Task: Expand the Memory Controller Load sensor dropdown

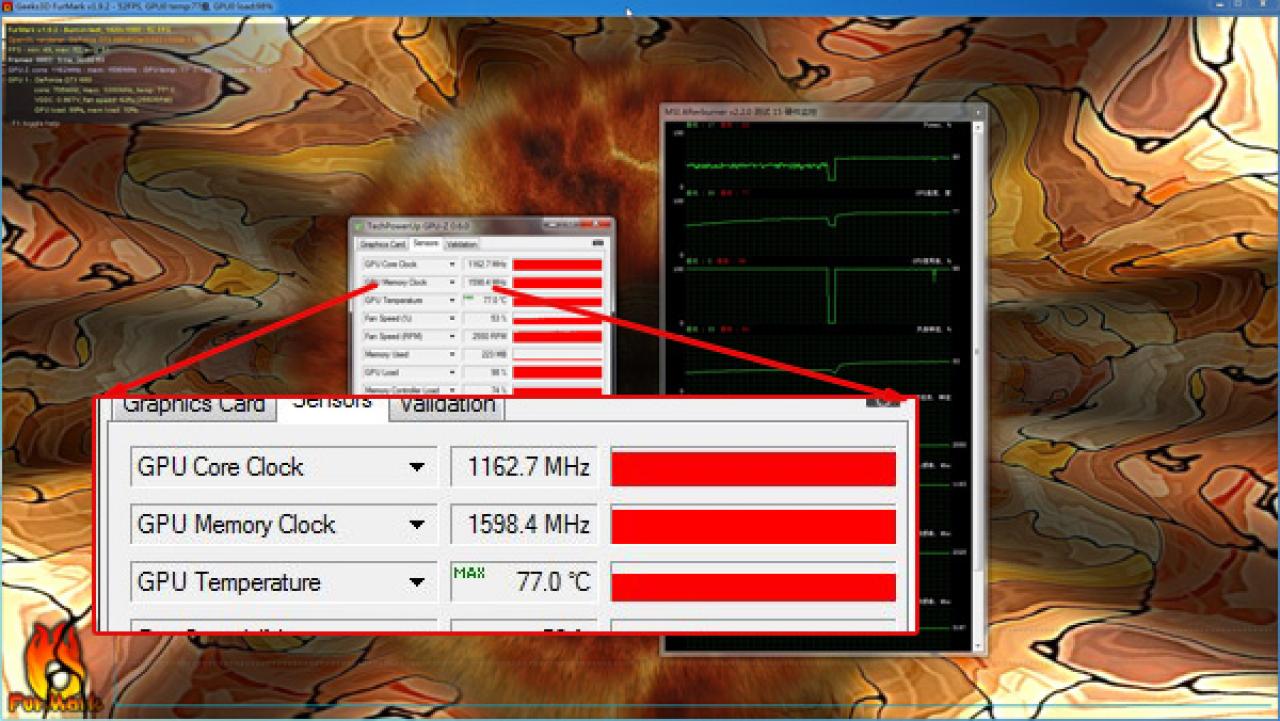Action: (x=452, y=390)
